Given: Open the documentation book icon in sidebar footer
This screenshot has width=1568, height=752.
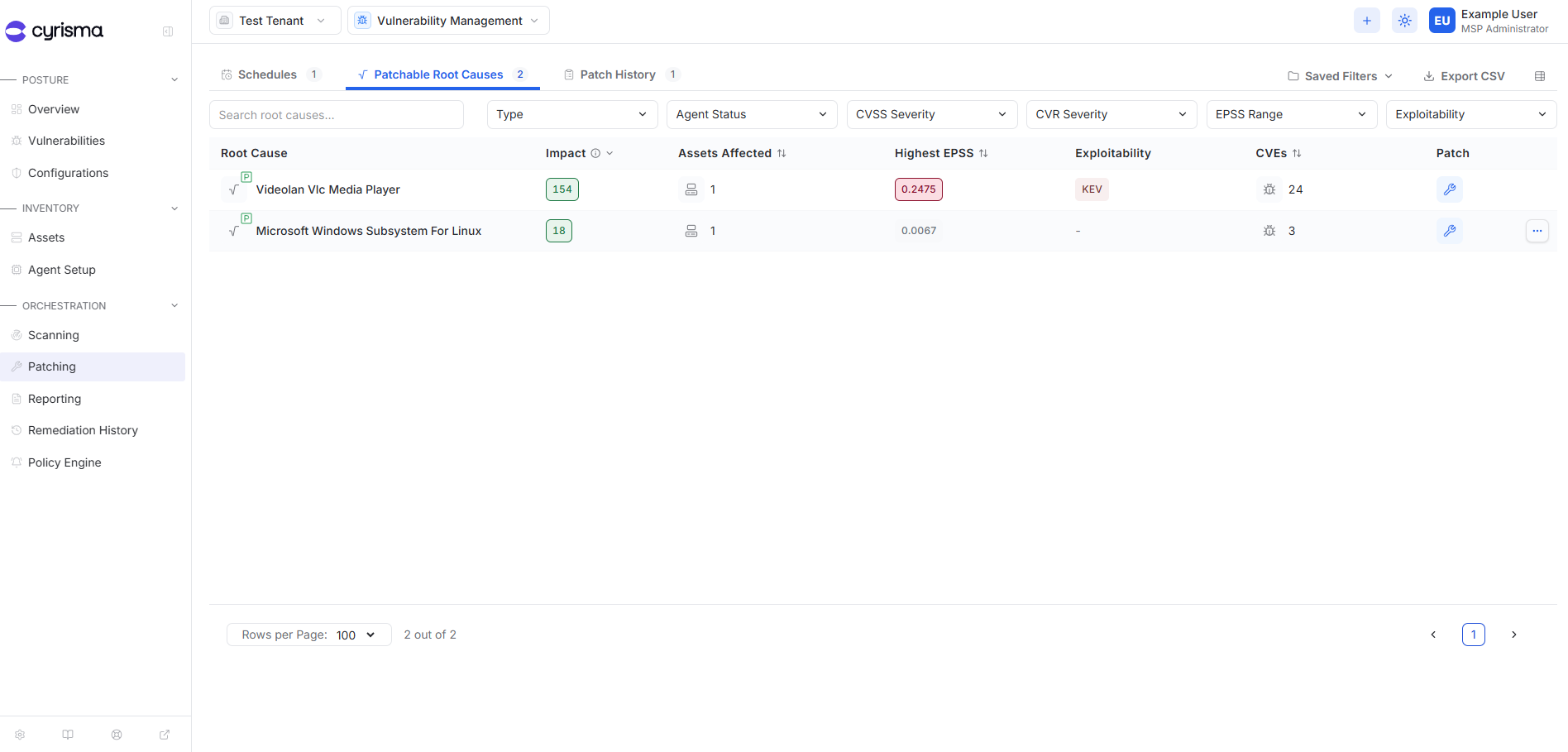Looking at the screenshot, I should click(x=68, y=735).
